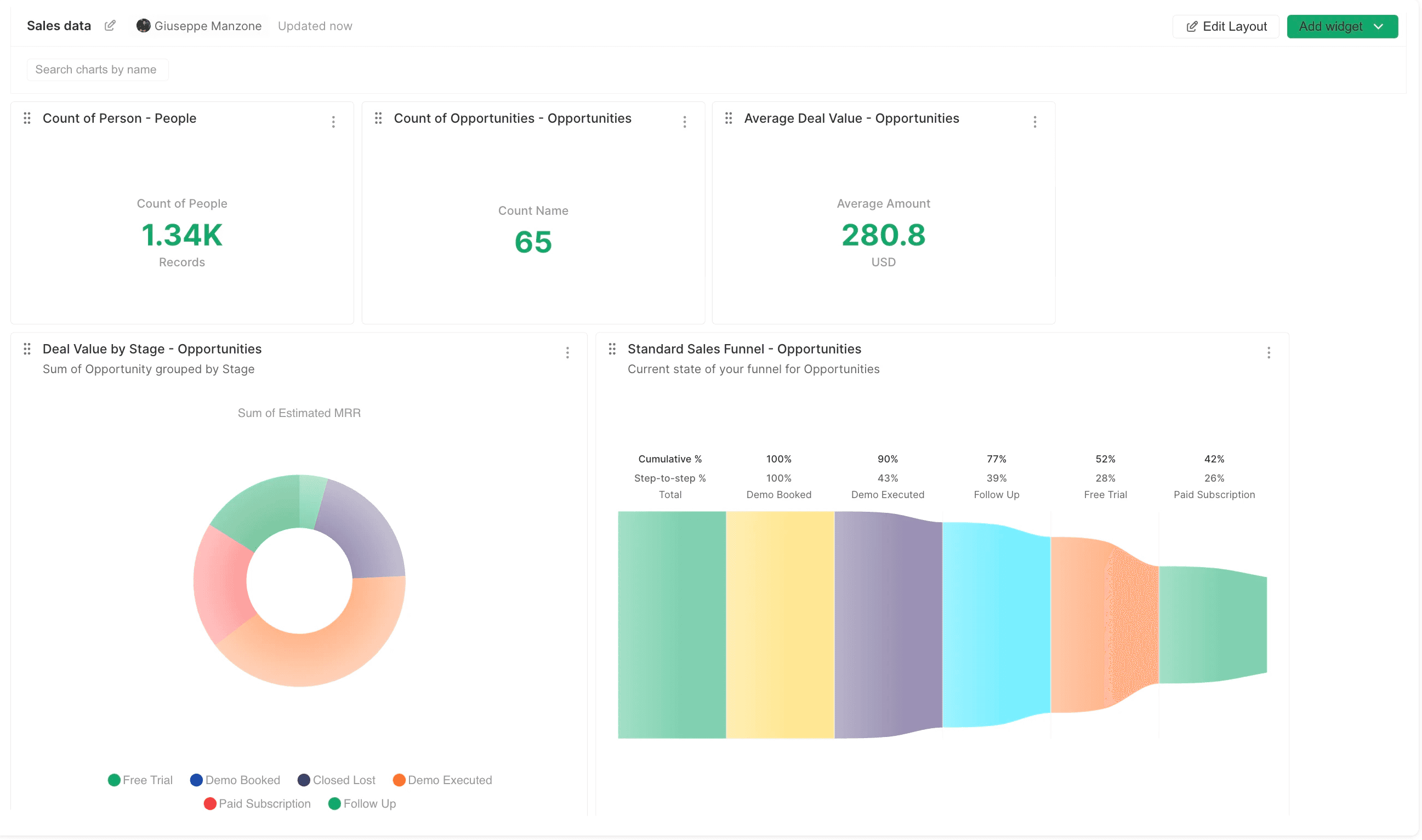
Task: Open the Deal Value by Stage widget menu
Action: click(x=567, y=352)
